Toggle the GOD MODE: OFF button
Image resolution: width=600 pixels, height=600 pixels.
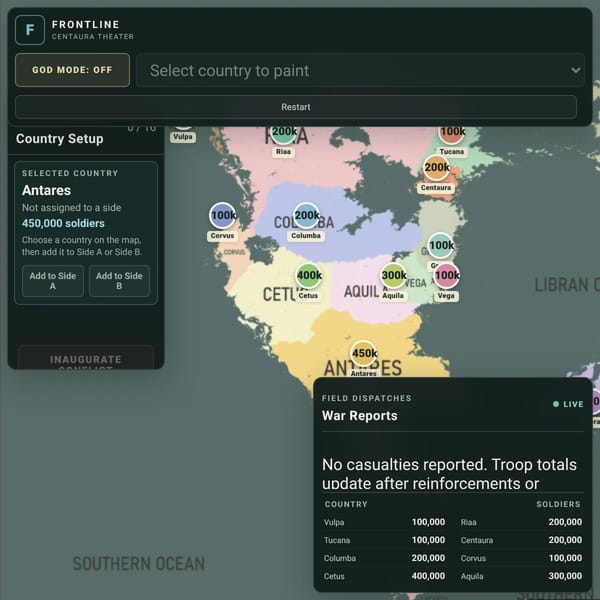coord(72,70)
